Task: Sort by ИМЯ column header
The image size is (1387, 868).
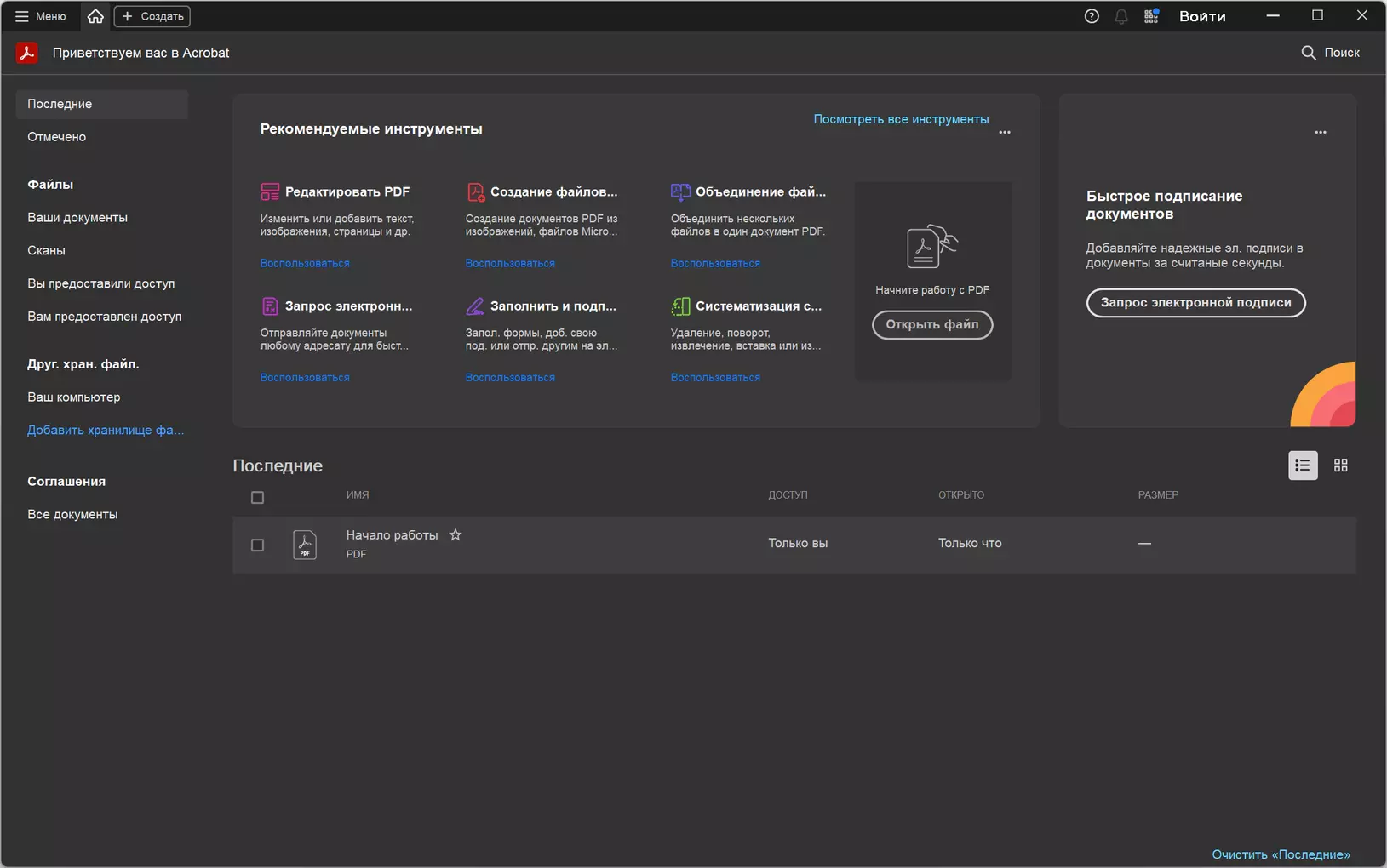Action: 358,495
